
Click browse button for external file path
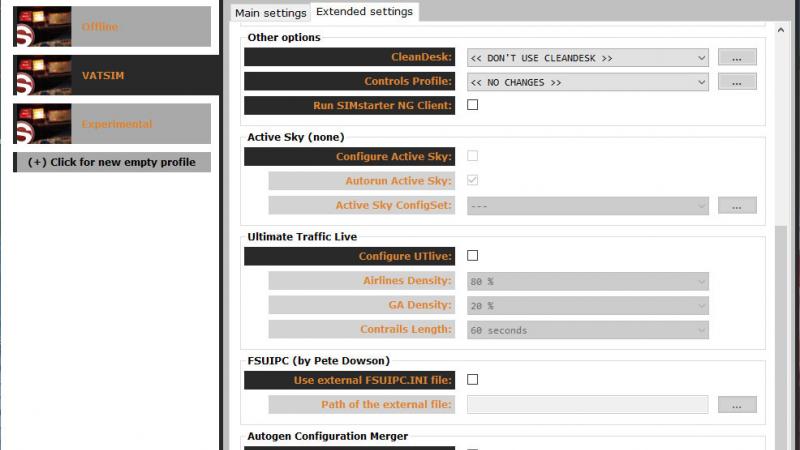pyautogui.click(x=737, y=405)
